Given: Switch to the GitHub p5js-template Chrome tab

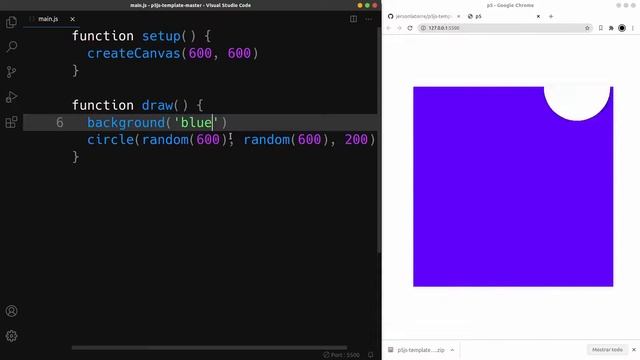Looking at the screenshot, I should [x=422, y=16].
